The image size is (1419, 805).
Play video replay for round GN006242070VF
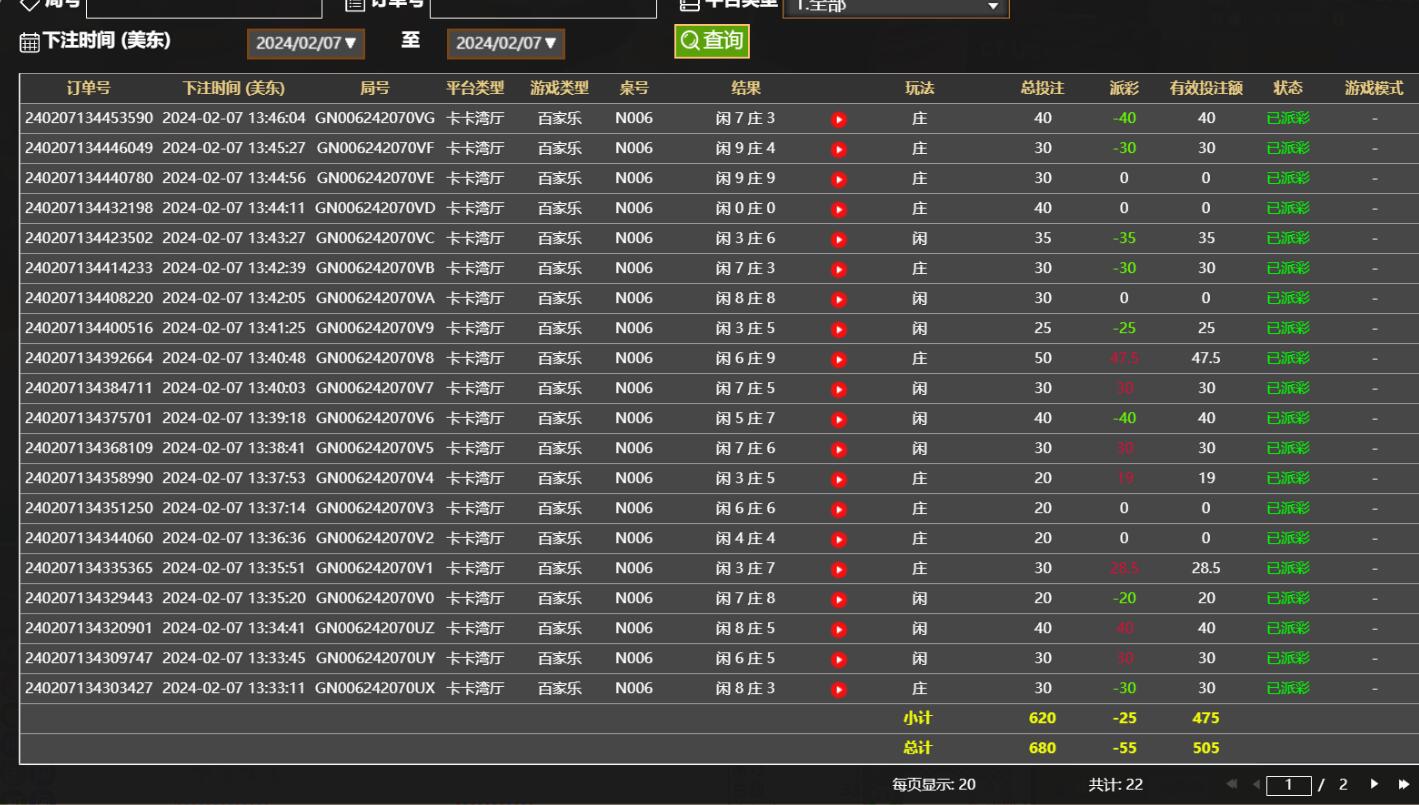click(839, 149)
